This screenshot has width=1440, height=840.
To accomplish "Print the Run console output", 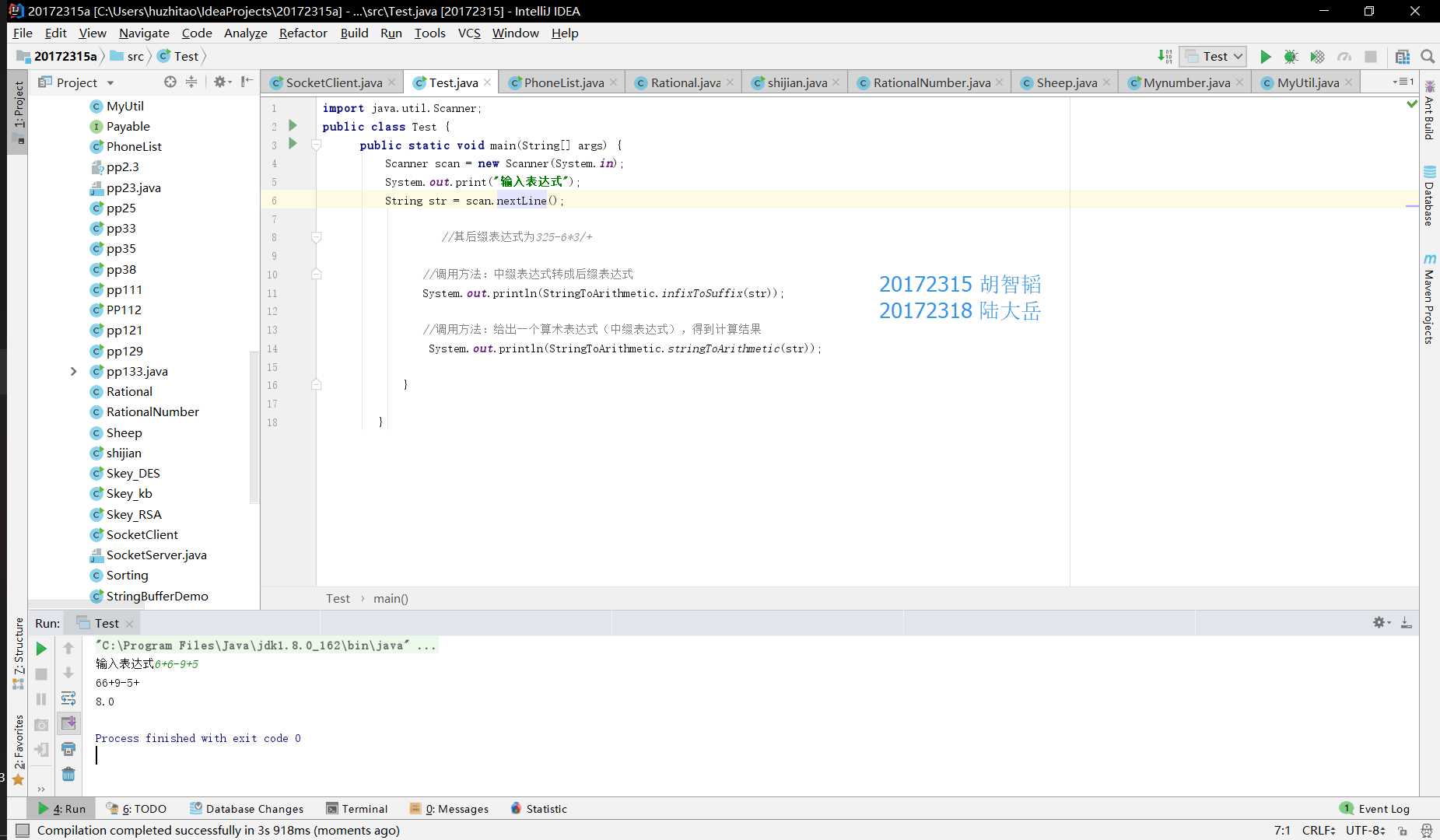I will pyautogui.click(x=68, y=749).
